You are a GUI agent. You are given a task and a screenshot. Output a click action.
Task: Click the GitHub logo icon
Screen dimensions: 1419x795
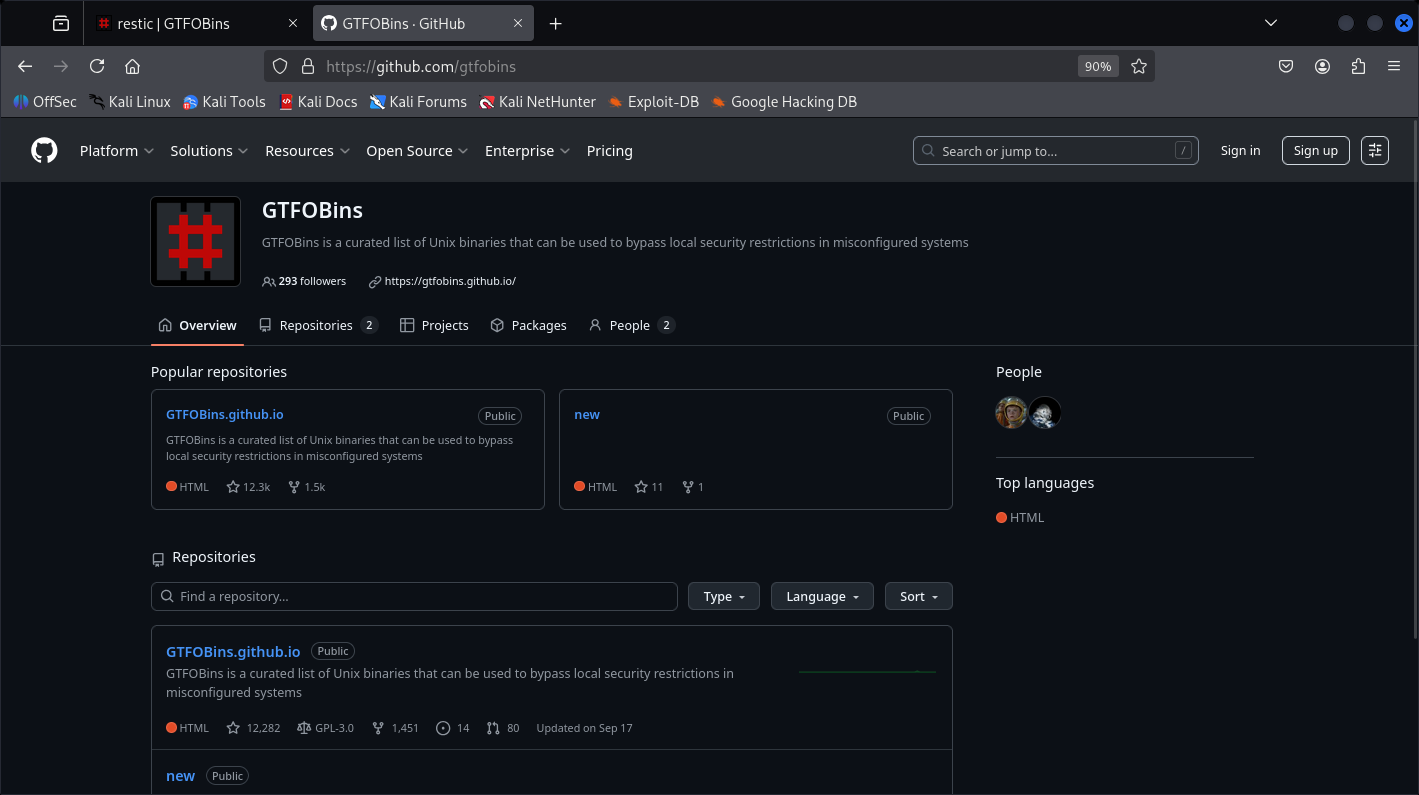tap(44, 151)
